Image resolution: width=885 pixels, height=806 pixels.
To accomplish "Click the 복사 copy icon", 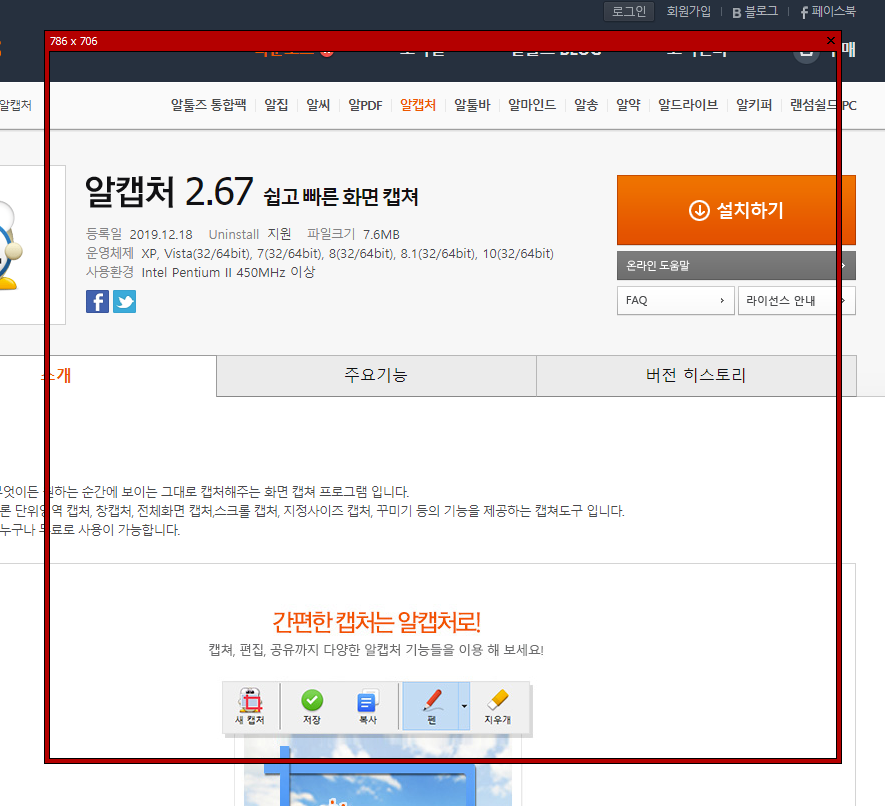I will click(368, 706).
